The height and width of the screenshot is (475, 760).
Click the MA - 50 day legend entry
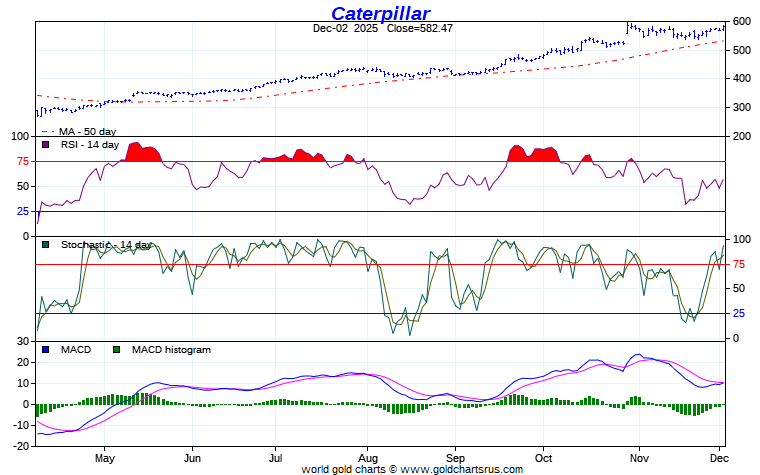(79, 131)
